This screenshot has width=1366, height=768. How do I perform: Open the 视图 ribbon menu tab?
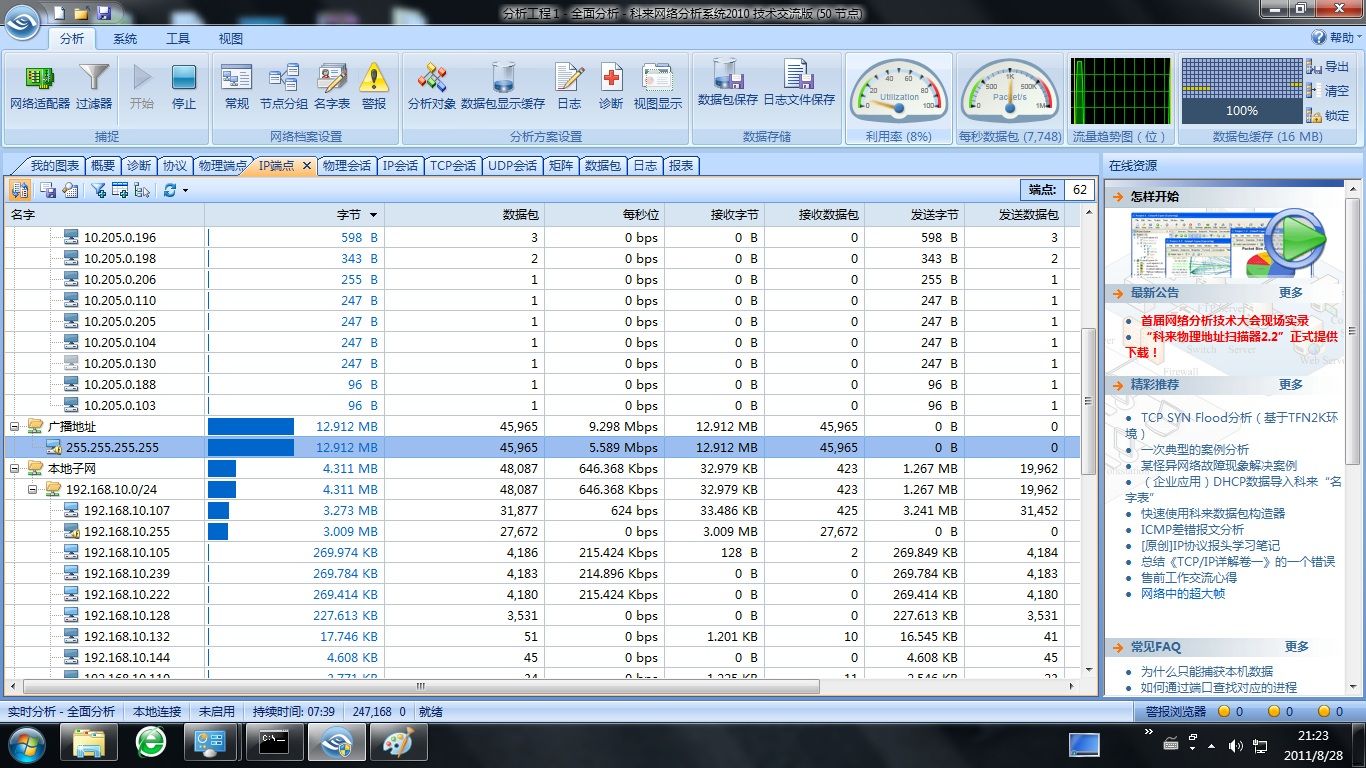click(231, 39)
